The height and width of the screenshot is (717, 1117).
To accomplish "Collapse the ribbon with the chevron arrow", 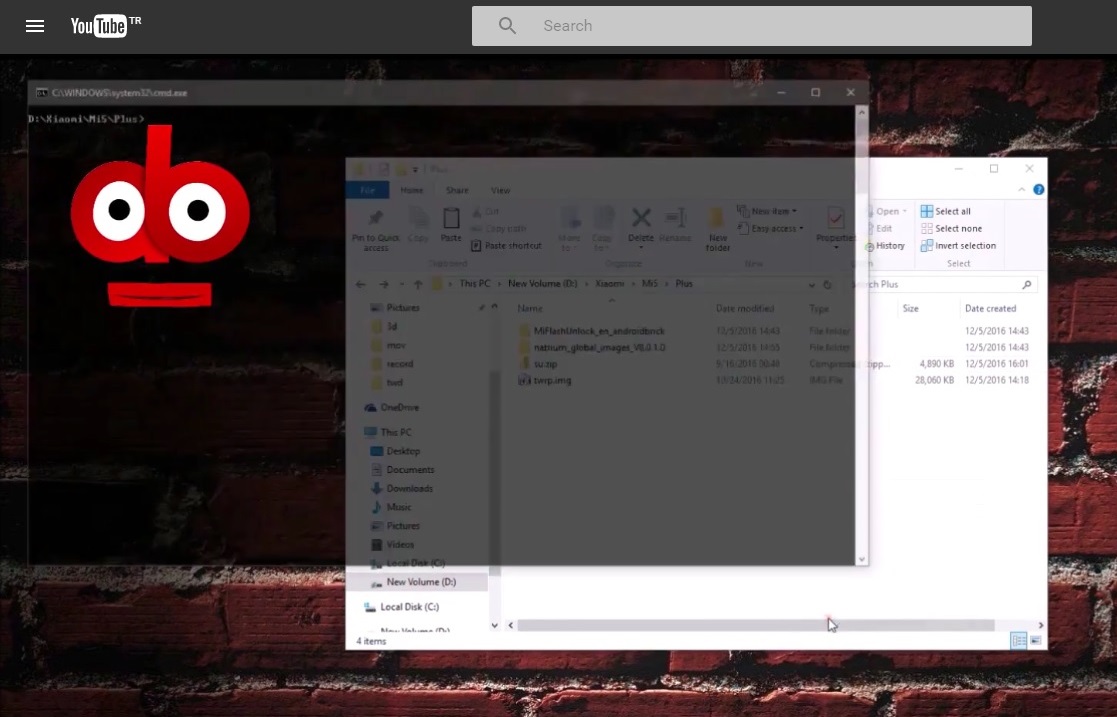I will coord(1022,189).
